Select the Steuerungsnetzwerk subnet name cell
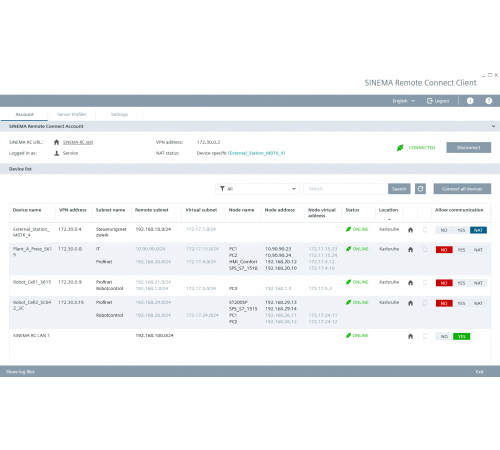 (111, 232)
